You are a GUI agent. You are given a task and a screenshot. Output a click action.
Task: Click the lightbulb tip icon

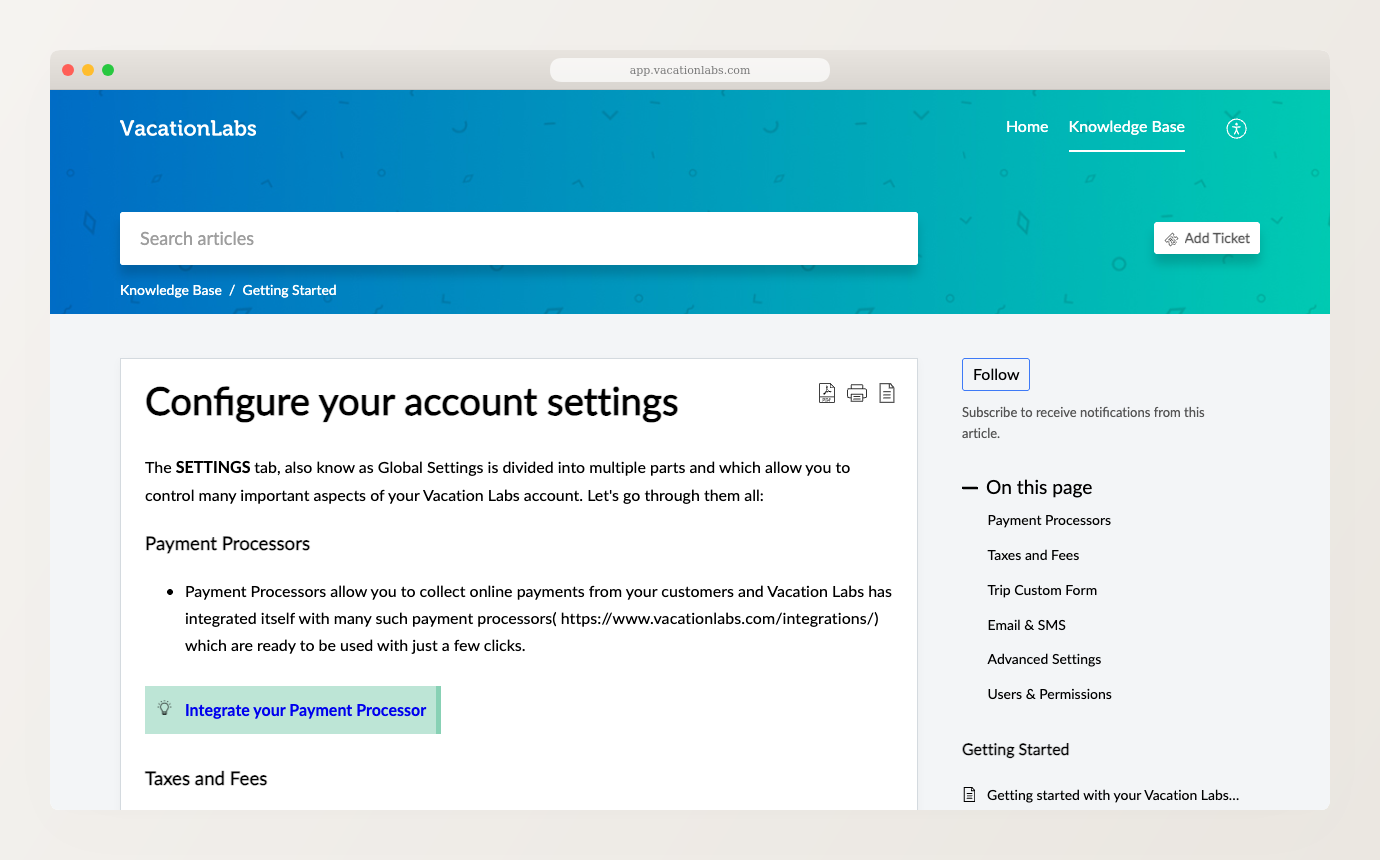point(165,709)
